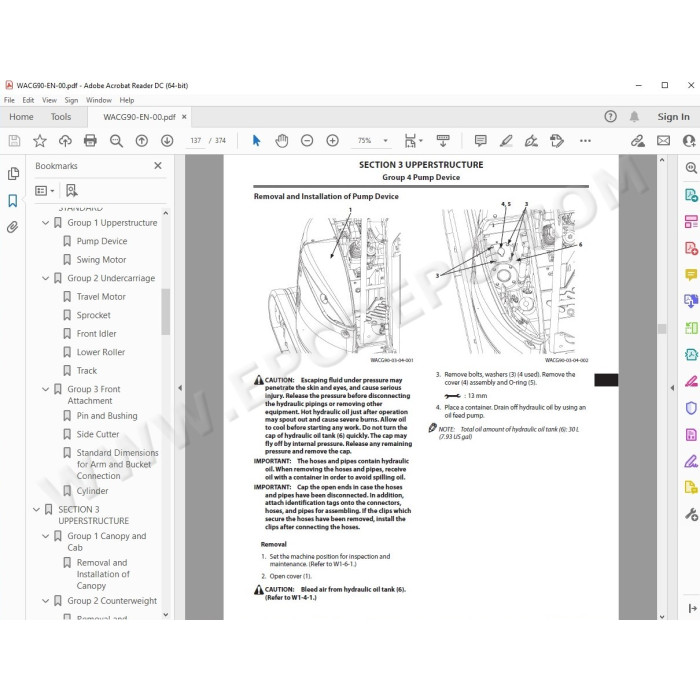This screenshot has height=700, width=700.
Task: Open the Travel Motor bookmark
Action: (x=101, y=296)
